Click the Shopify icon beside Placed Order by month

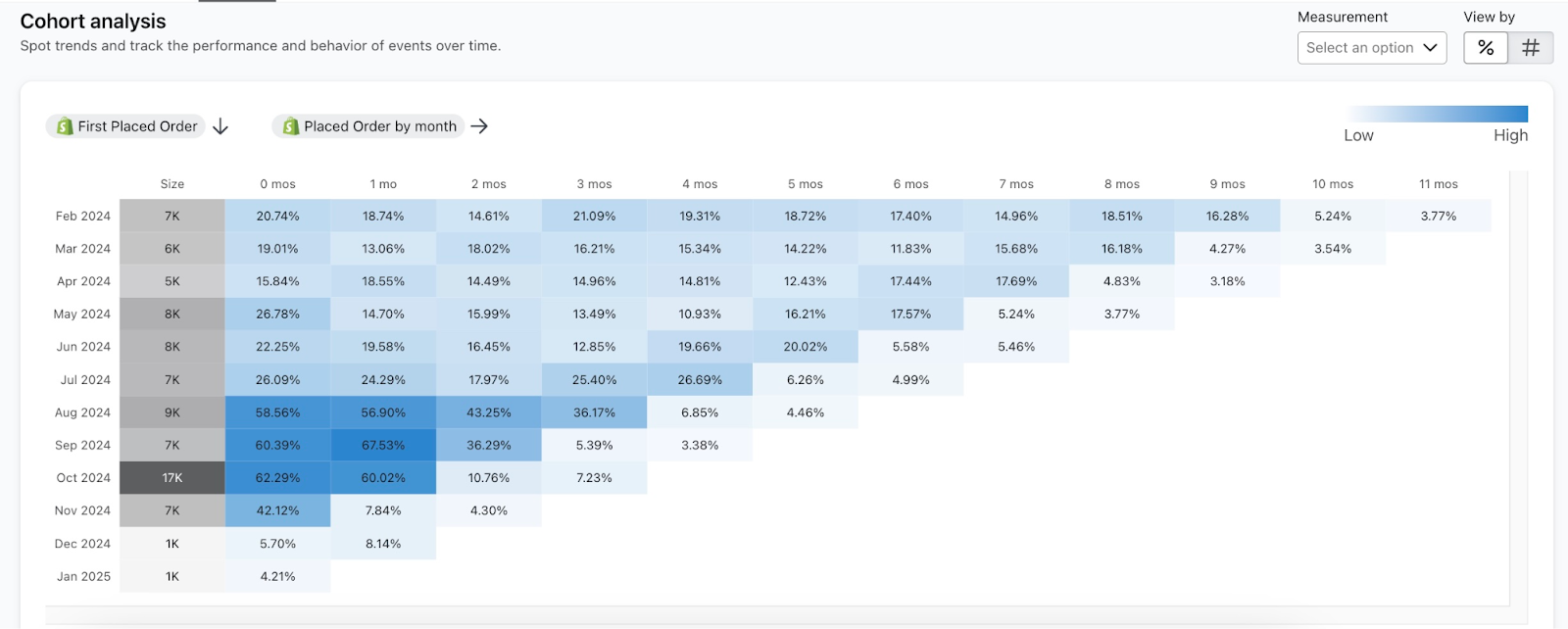coord(290,126)
